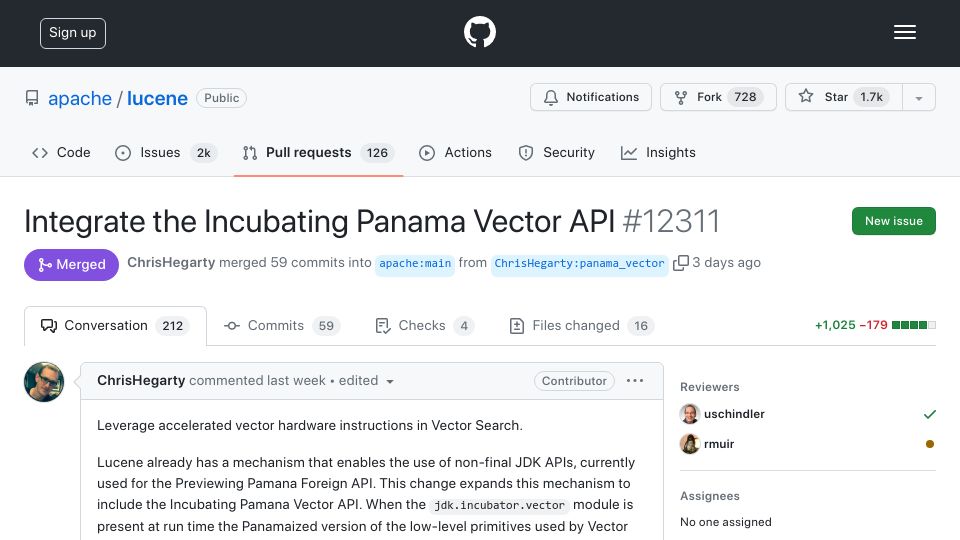
Task: Click the +1,025 additions count
Action: 835,325
